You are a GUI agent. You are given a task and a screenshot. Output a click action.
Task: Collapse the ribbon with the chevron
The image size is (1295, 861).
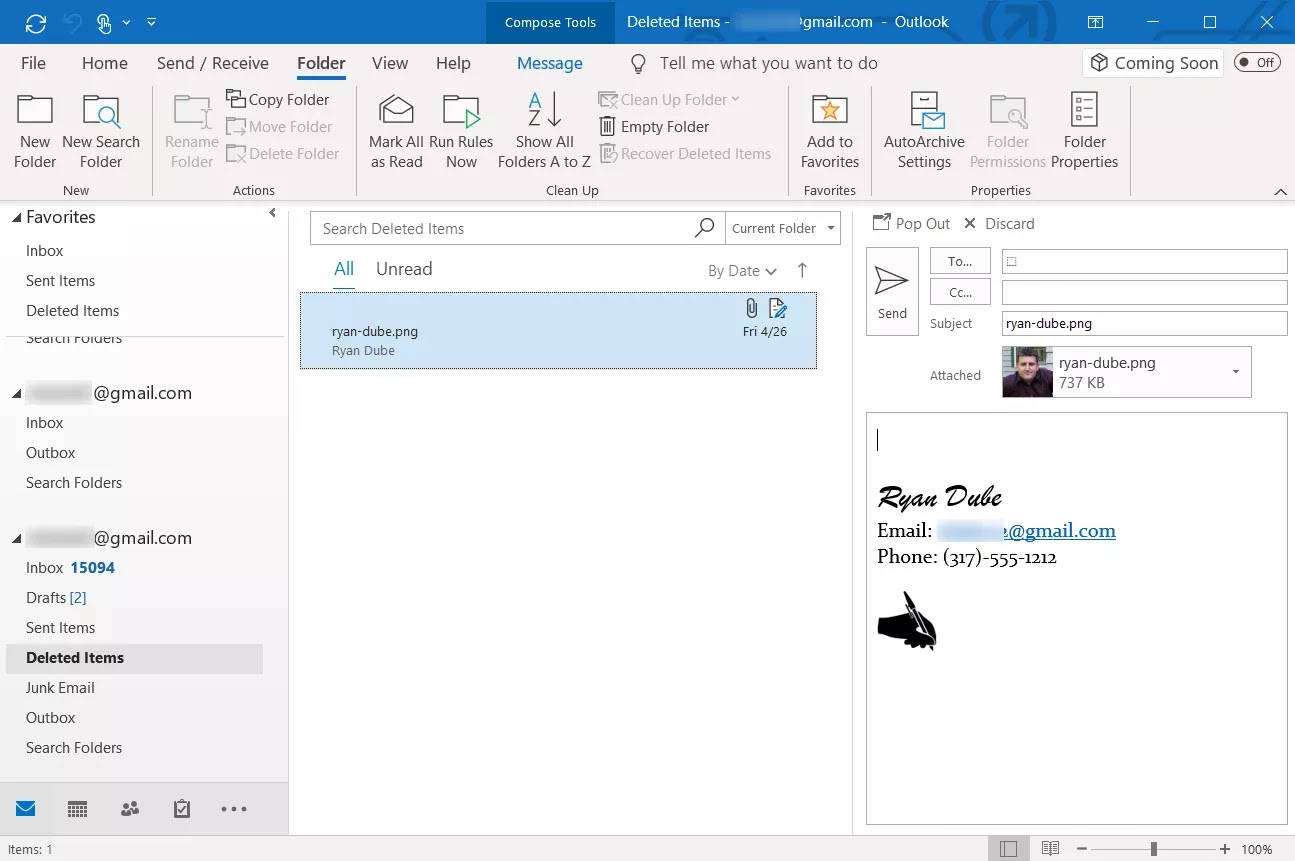click(1281, 191)
